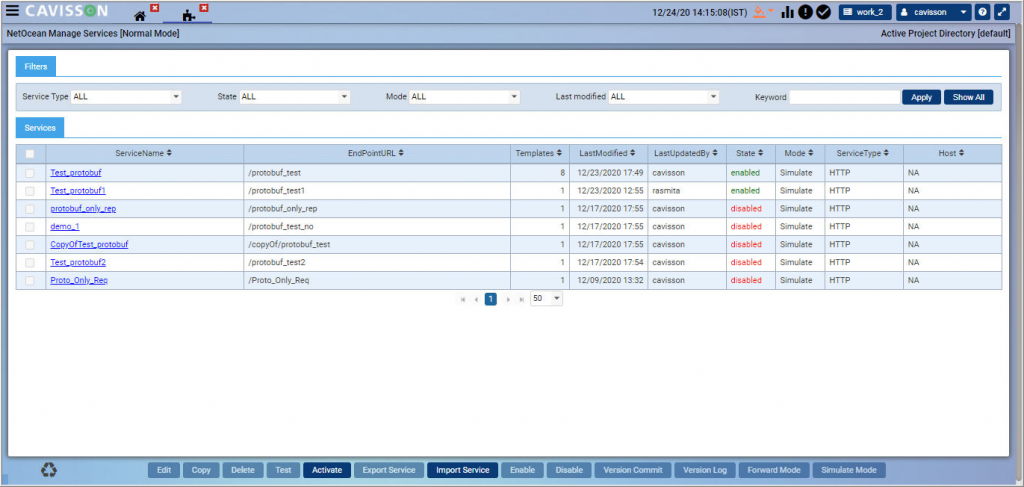Screen dimensions: 1024x487
Task: Open the demo_1 service link
Action: click(x=65, y=227)
